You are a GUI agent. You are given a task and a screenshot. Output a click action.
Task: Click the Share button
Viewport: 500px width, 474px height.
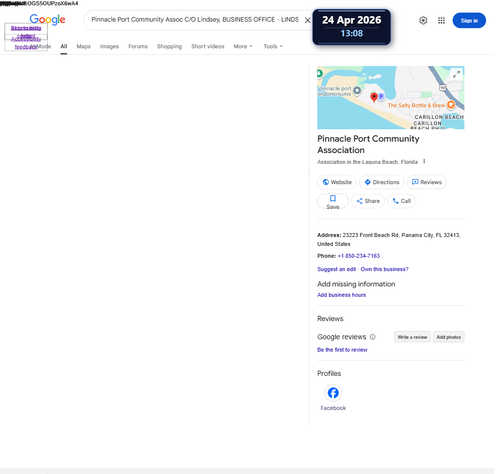pyautogui.click(x=368, y=201)
